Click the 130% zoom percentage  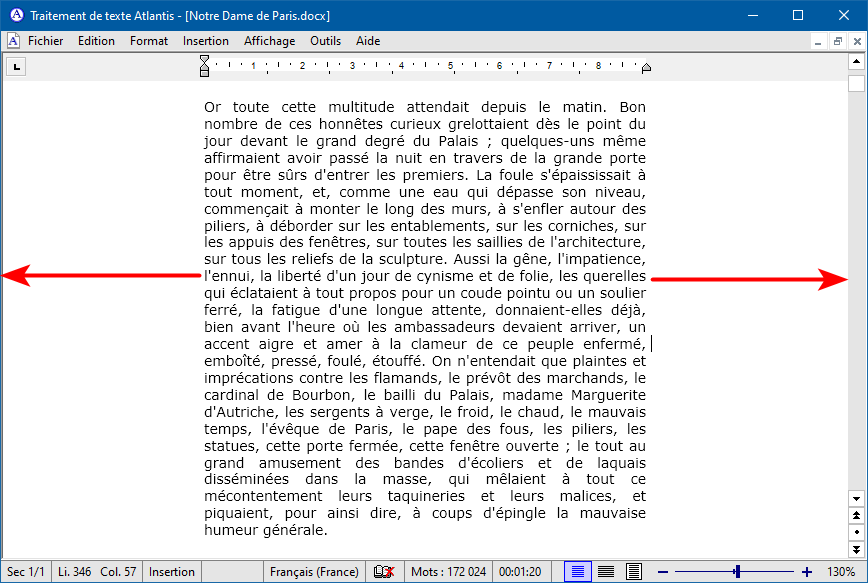click(841, 572)
